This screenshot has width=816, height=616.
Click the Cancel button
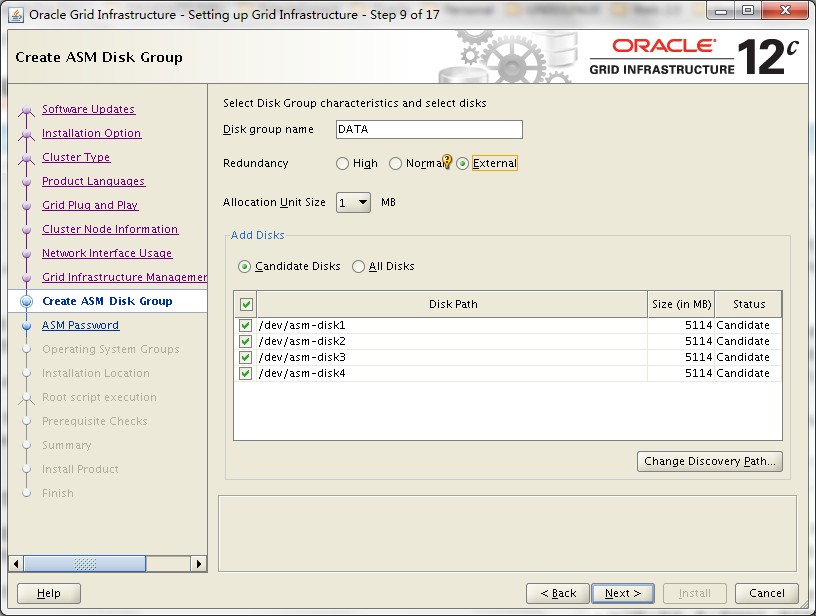[x=767, y=593]
